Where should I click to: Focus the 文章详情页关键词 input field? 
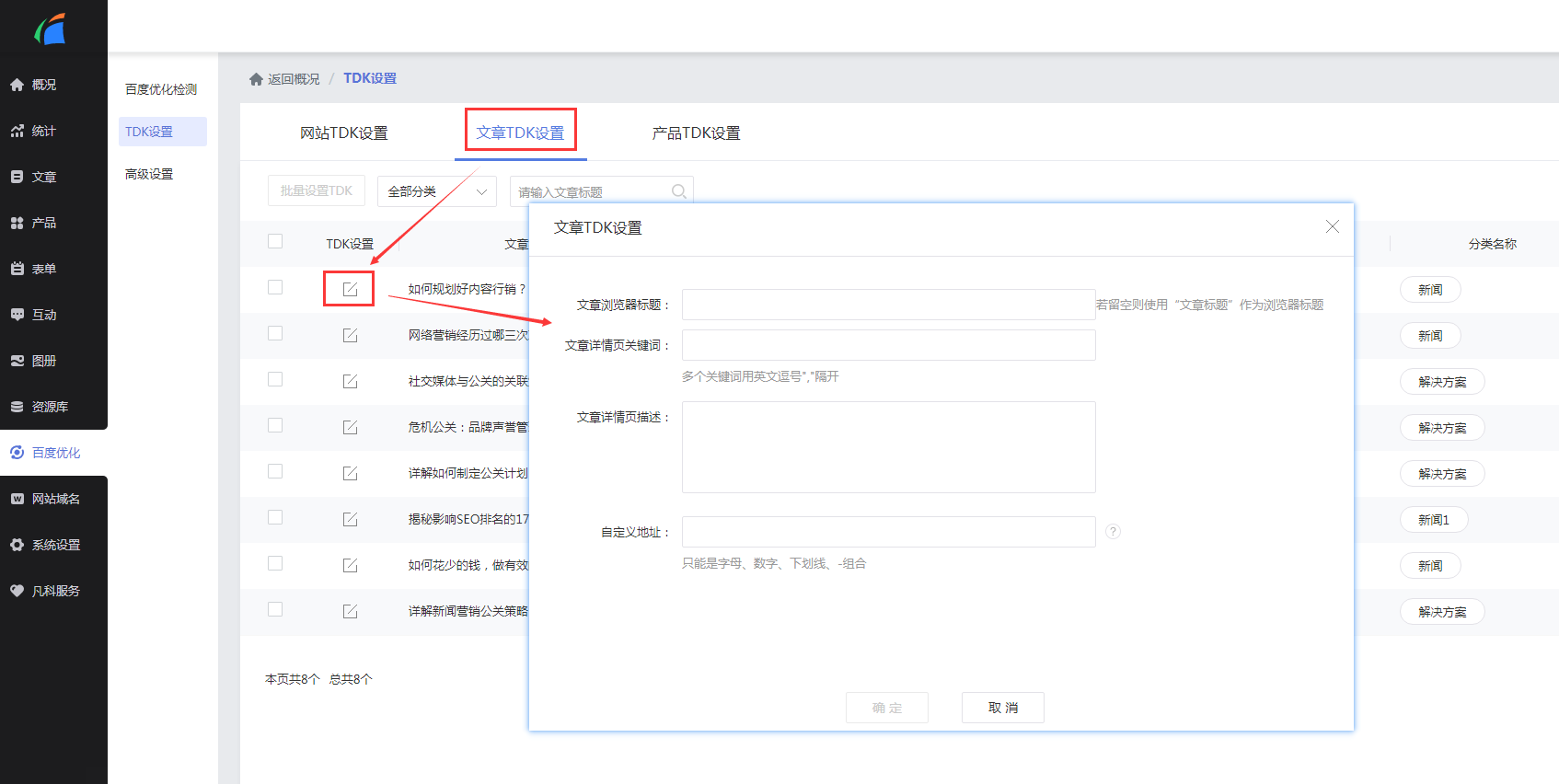(888, 345)
